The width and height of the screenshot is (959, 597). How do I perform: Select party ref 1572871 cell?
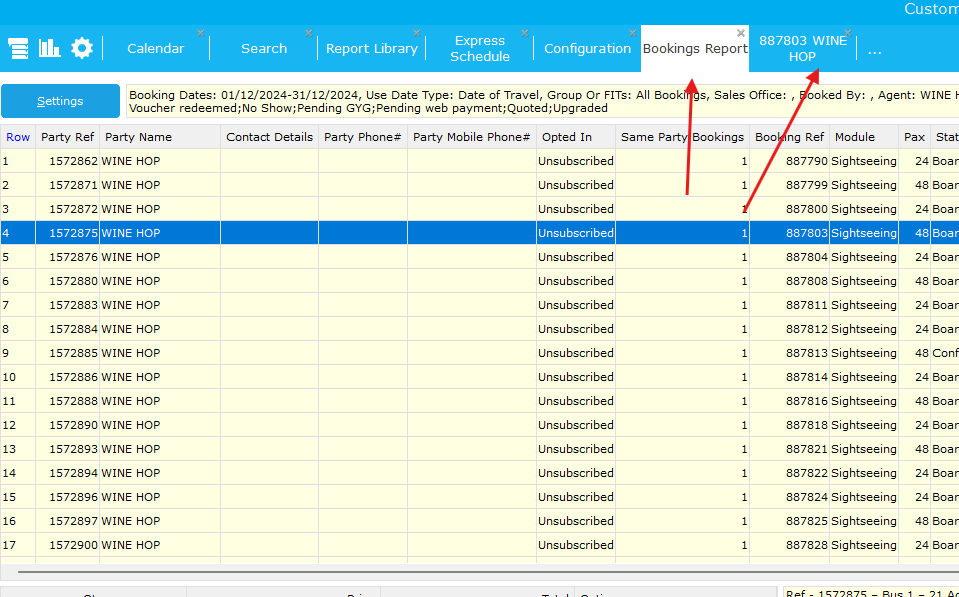[x=67, y=185]
